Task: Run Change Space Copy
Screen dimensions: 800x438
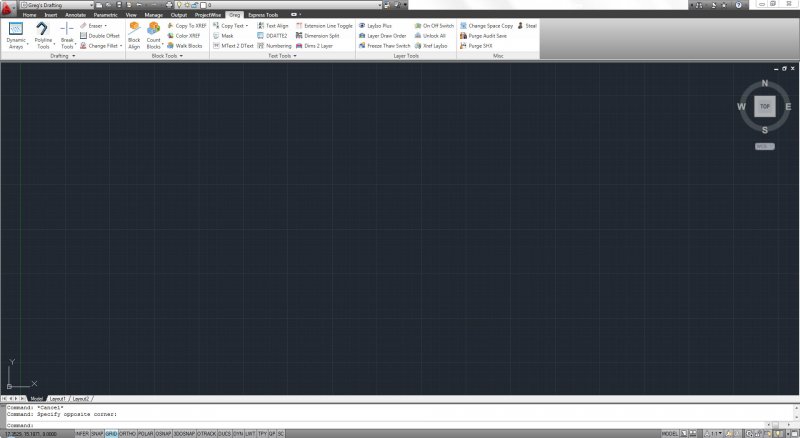Action: coord(486,26)
